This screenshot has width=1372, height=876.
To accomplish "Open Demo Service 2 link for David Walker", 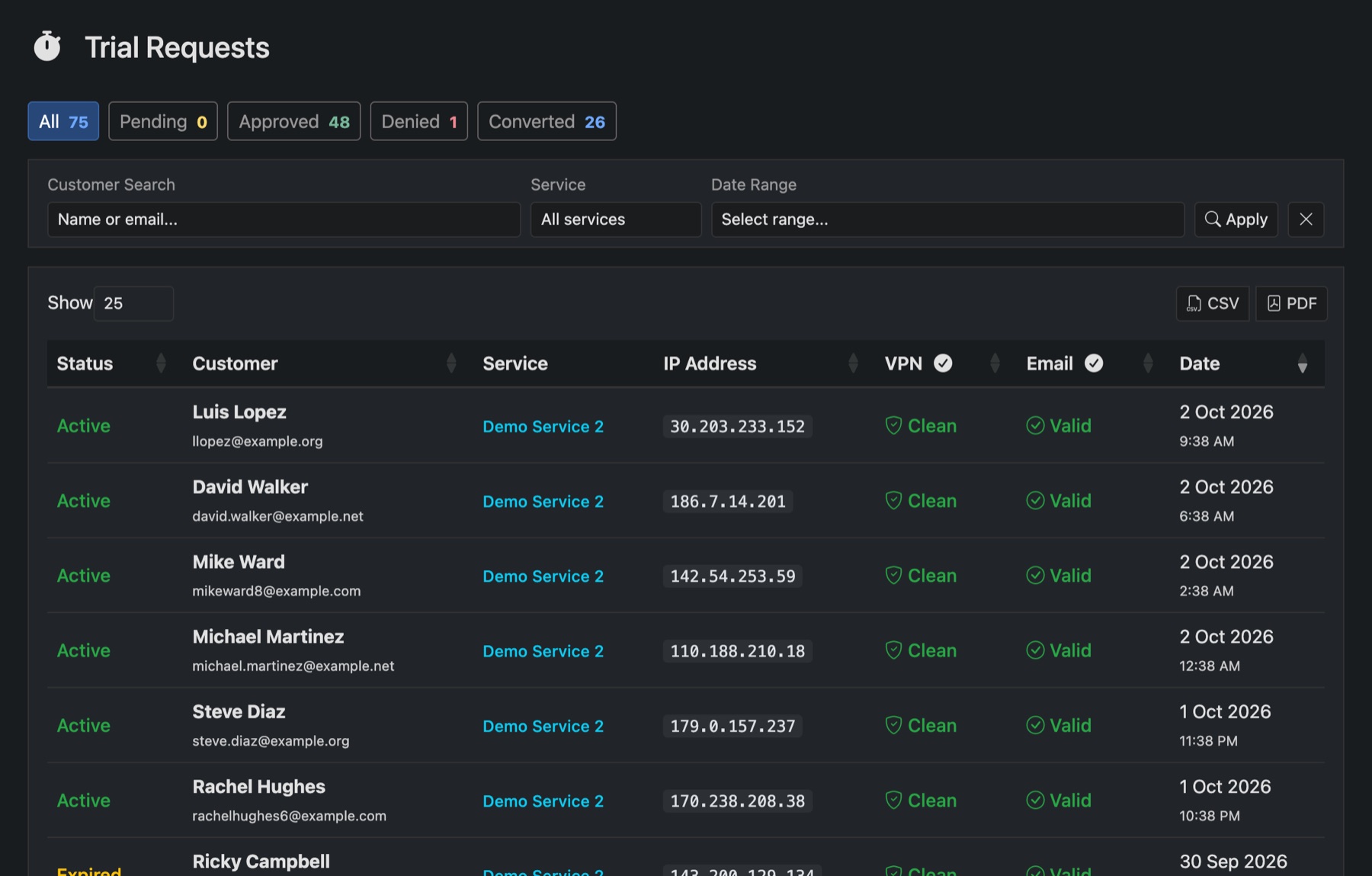I will click(x=543, y=501).
